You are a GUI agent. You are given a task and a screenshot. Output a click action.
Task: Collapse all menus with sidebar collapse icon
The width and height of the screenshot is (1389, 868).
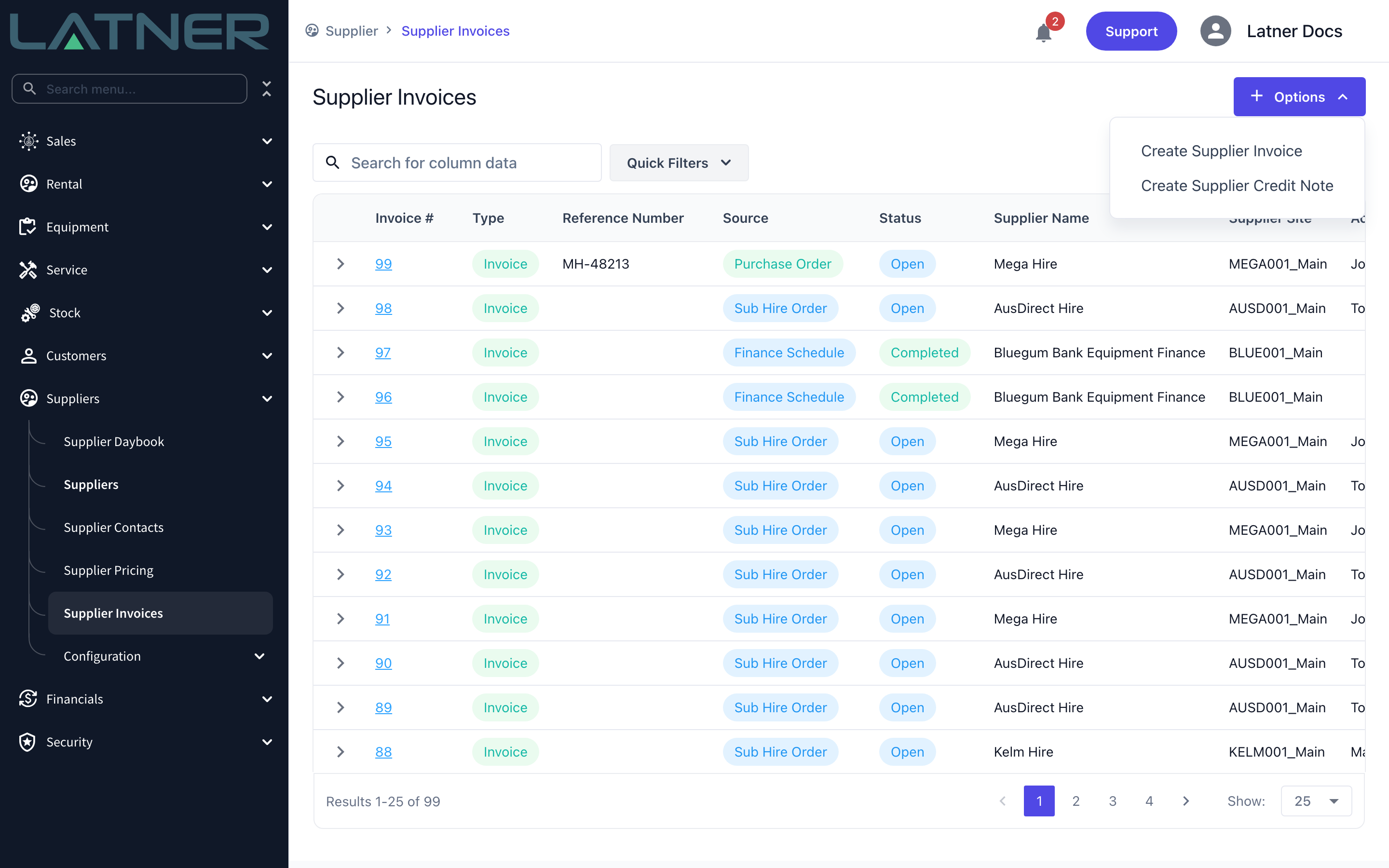tap(266, 88)
